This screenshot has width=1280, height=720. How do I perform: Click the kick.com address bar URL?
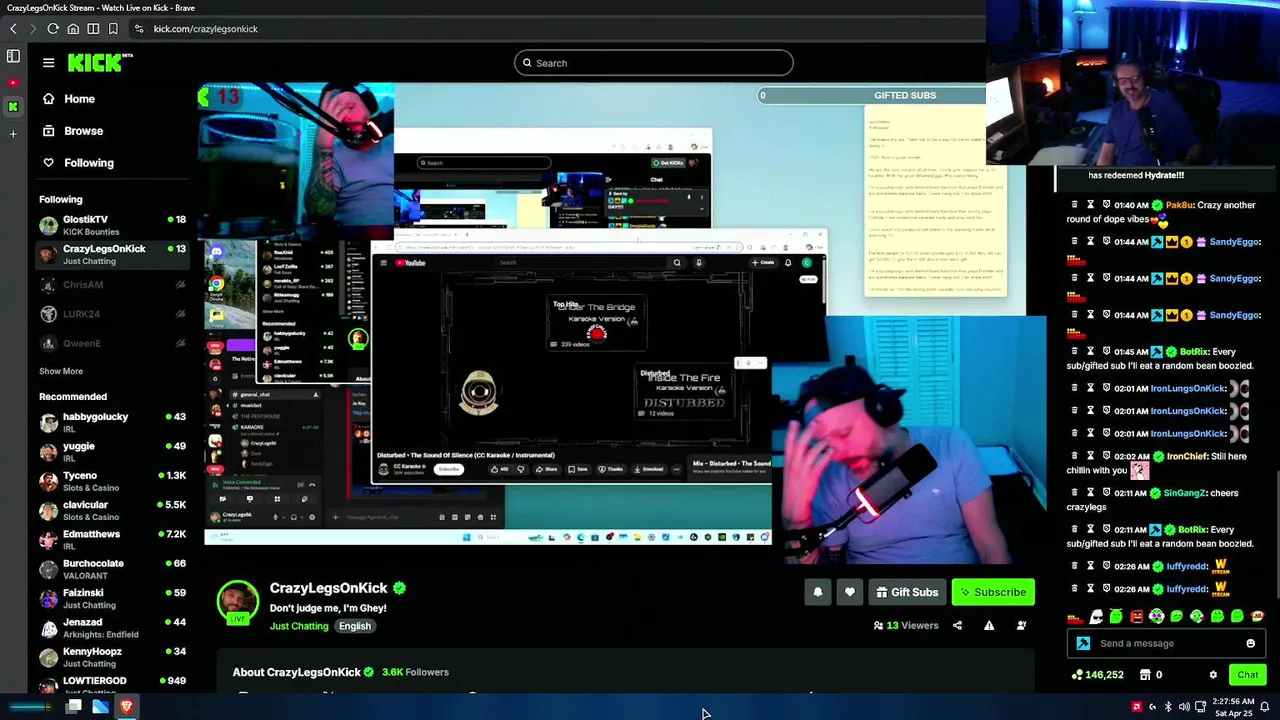tap(205, 29)
